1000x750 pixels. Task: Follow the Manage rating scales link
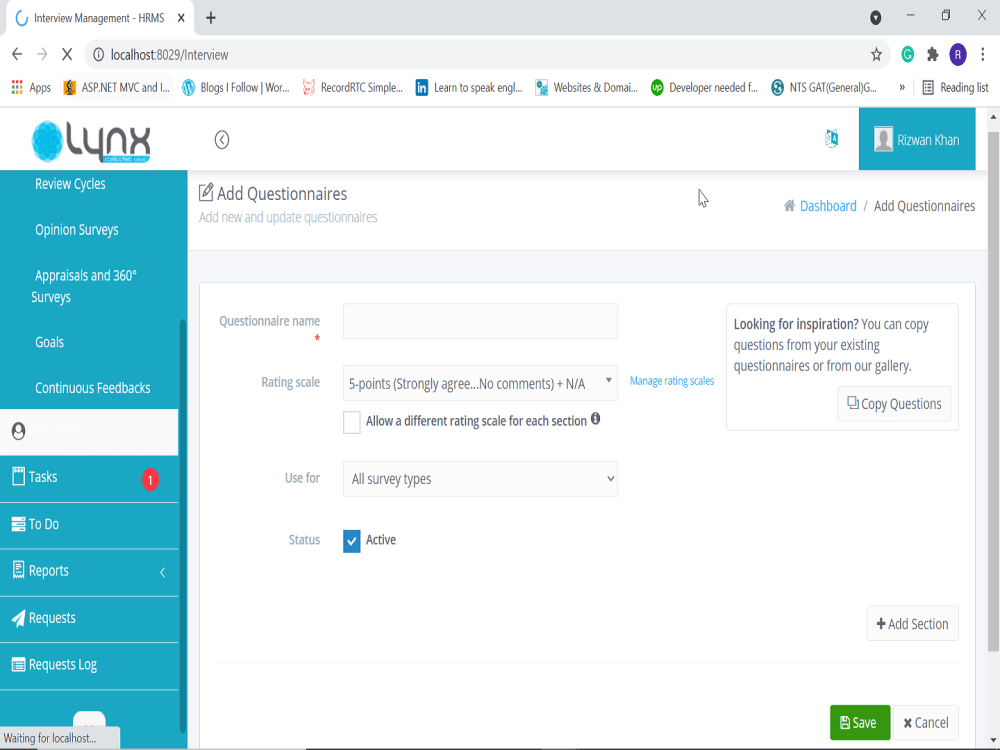[x=672, y=381]
